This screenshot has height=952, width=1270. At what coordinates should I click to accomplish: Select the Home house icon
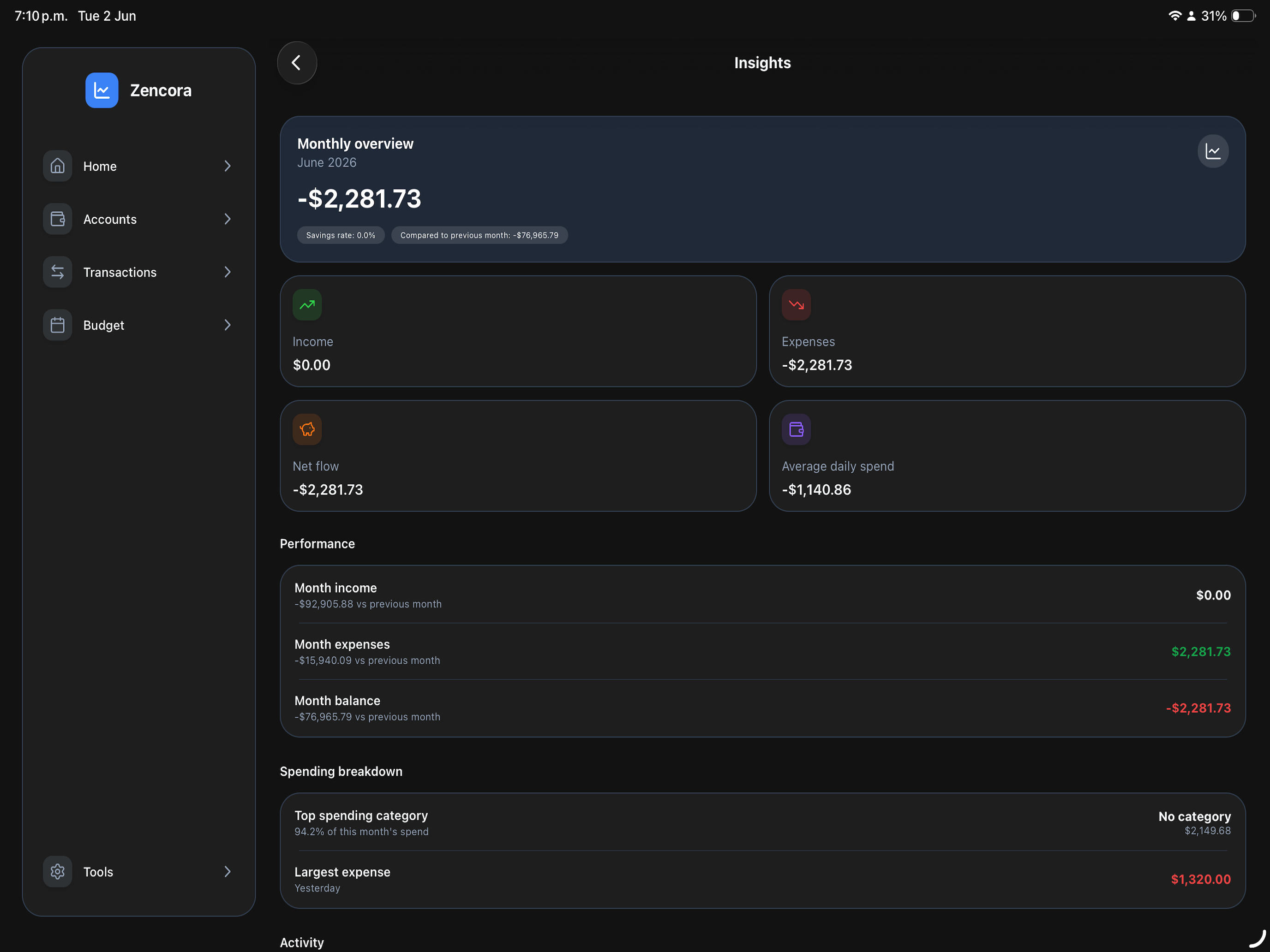point(57,166)
